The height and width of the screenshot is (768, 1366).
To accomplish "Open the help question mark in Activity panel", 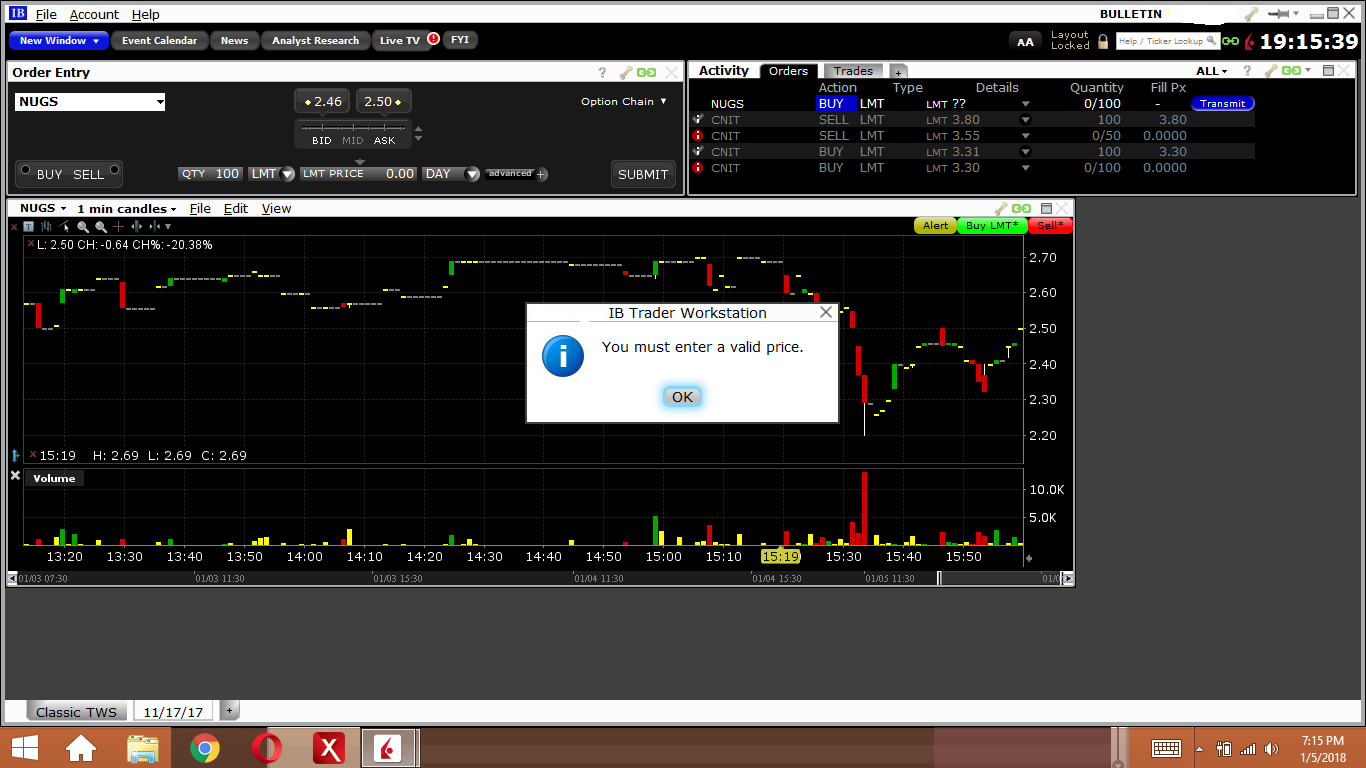I will [x=1247, y=71].
